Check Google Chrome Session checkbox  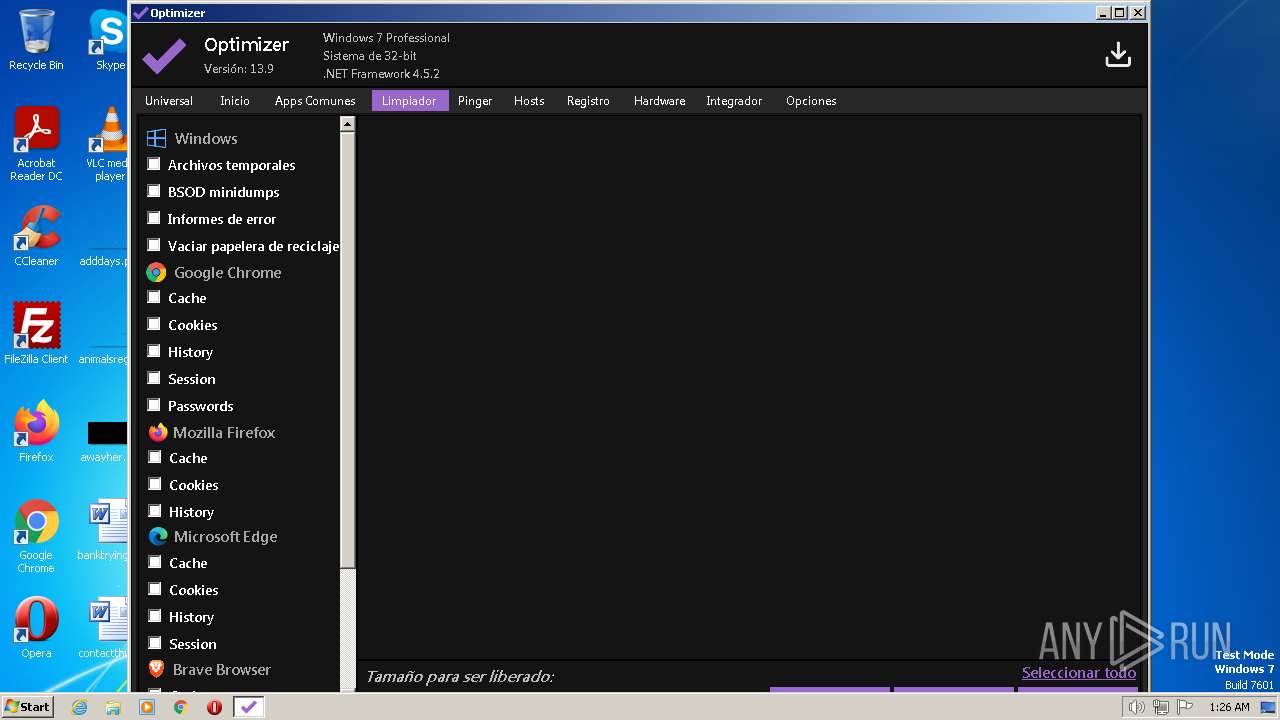click(154, 378)
